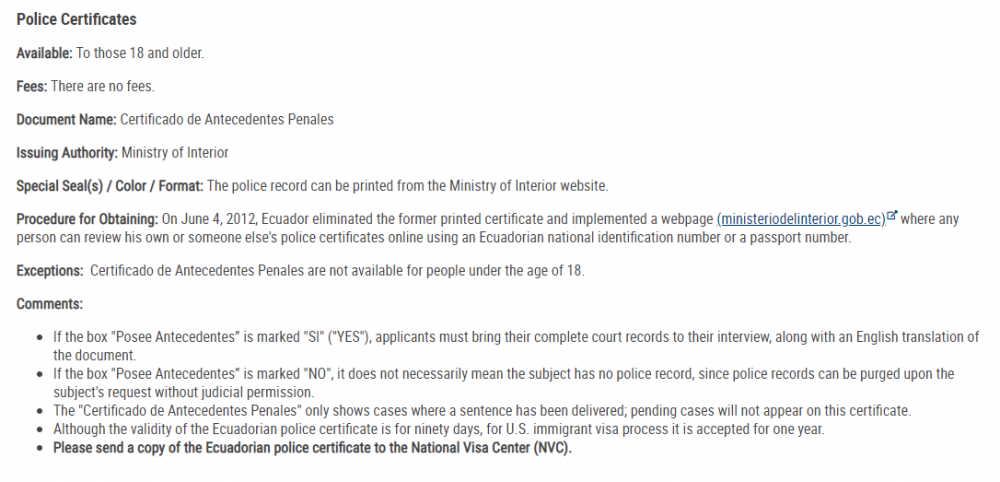
Task: Click the external link icon after the ministry URL
Action: point(892,215)
